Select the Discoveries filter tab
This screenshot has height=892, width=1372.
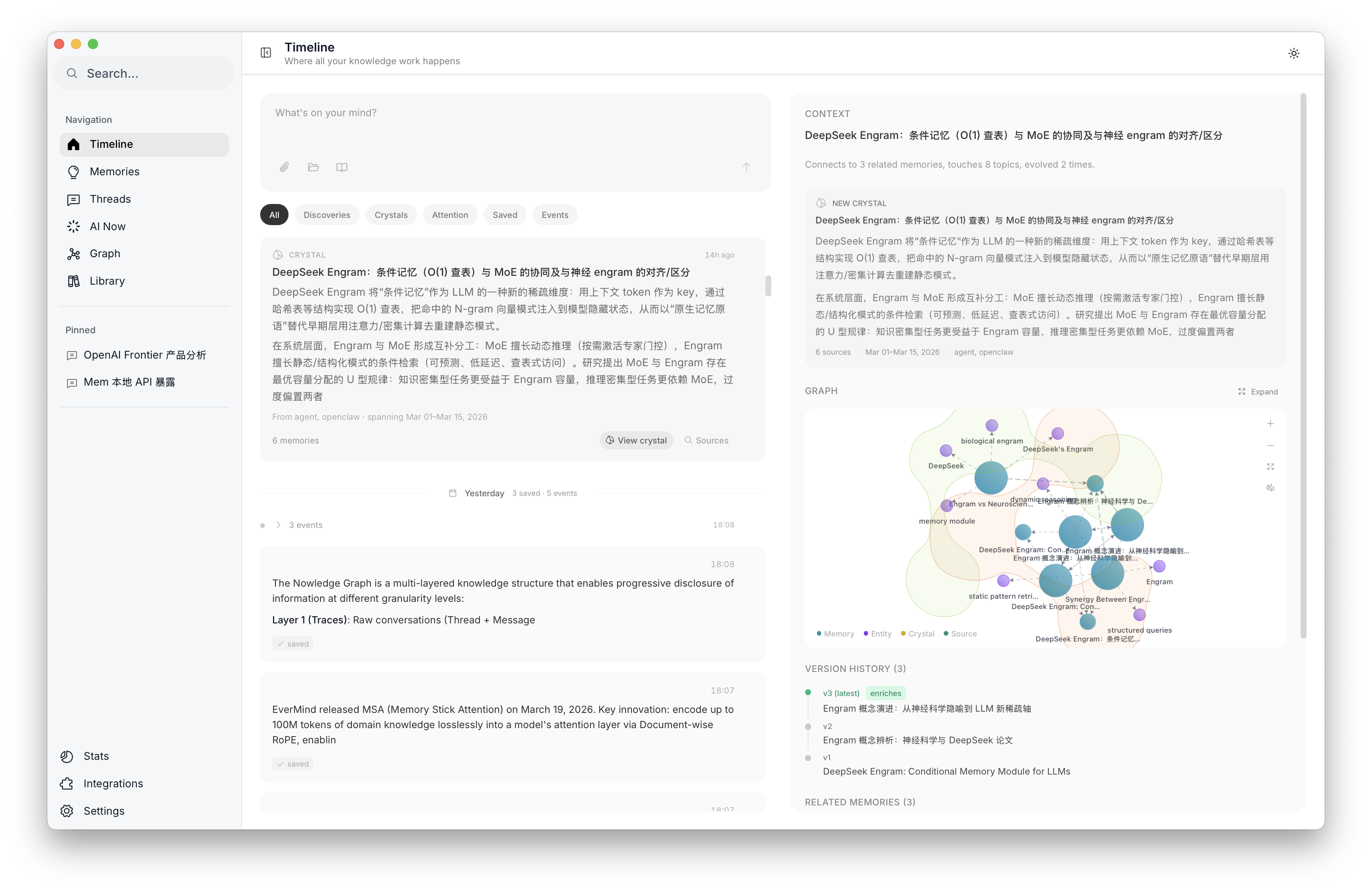326,215
